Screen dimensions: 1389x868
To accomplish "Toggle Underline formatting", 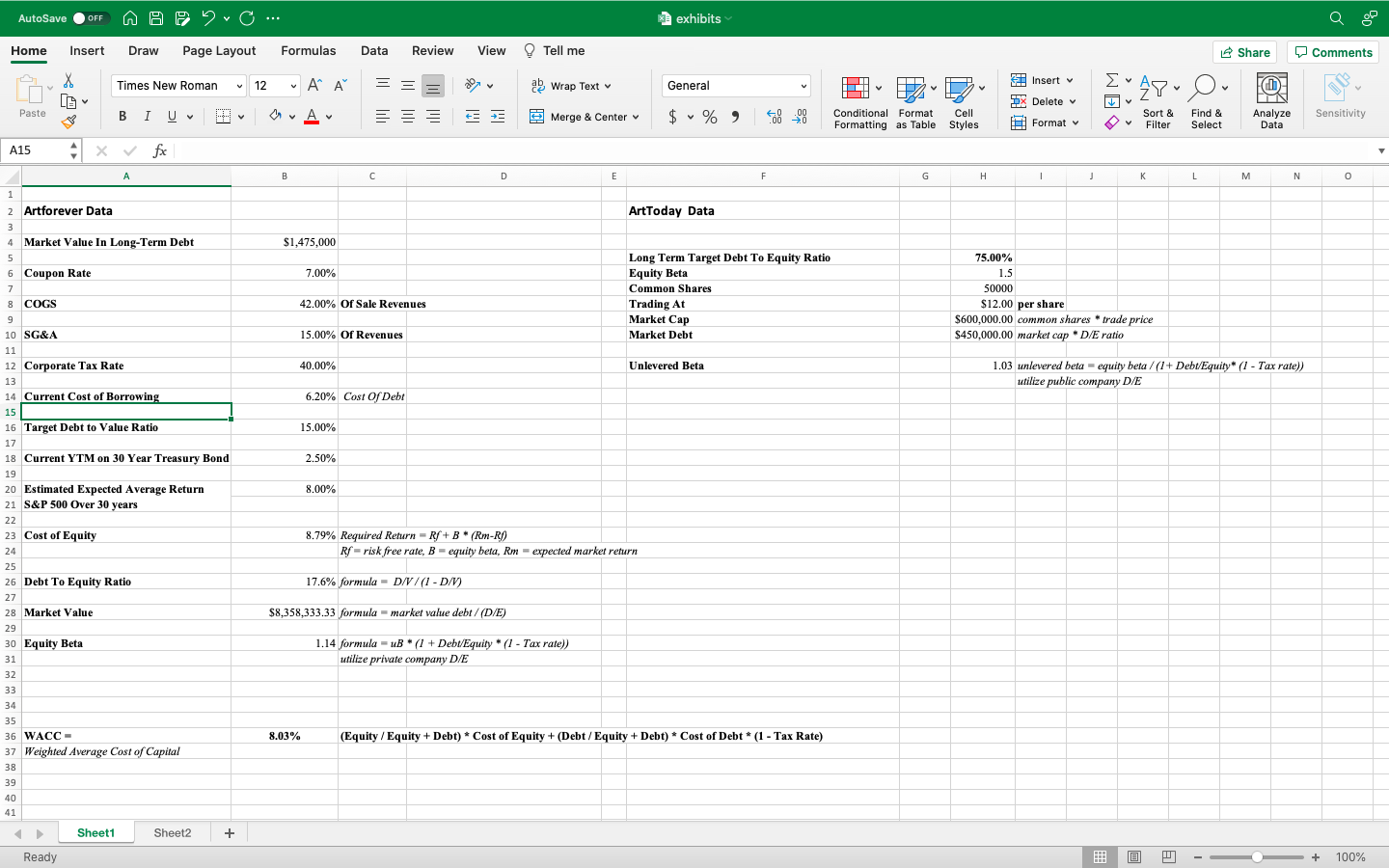I will point(172,117).
